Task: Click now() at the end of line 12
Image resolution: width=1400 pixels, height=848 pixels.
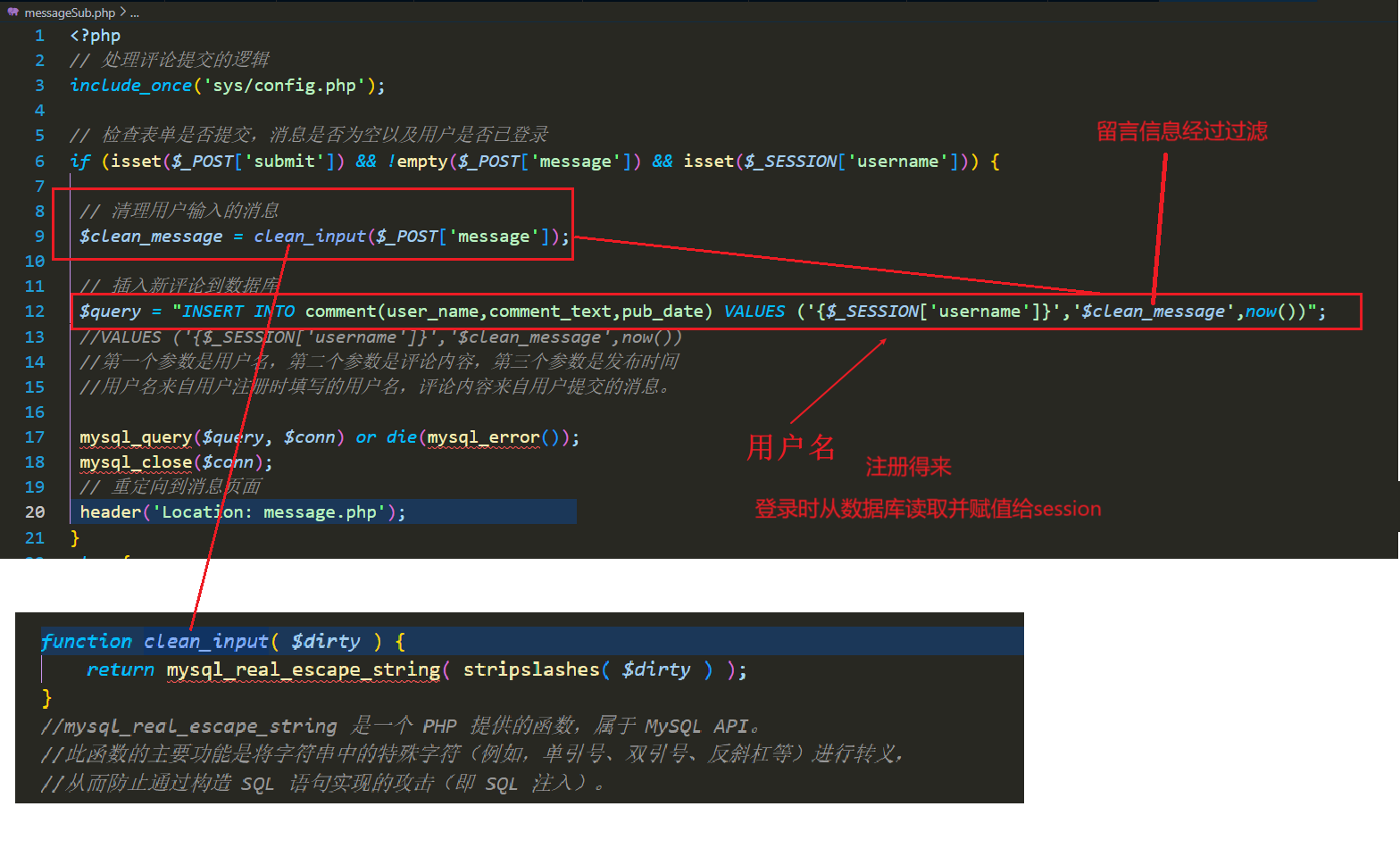Action: click(1275, 312)
